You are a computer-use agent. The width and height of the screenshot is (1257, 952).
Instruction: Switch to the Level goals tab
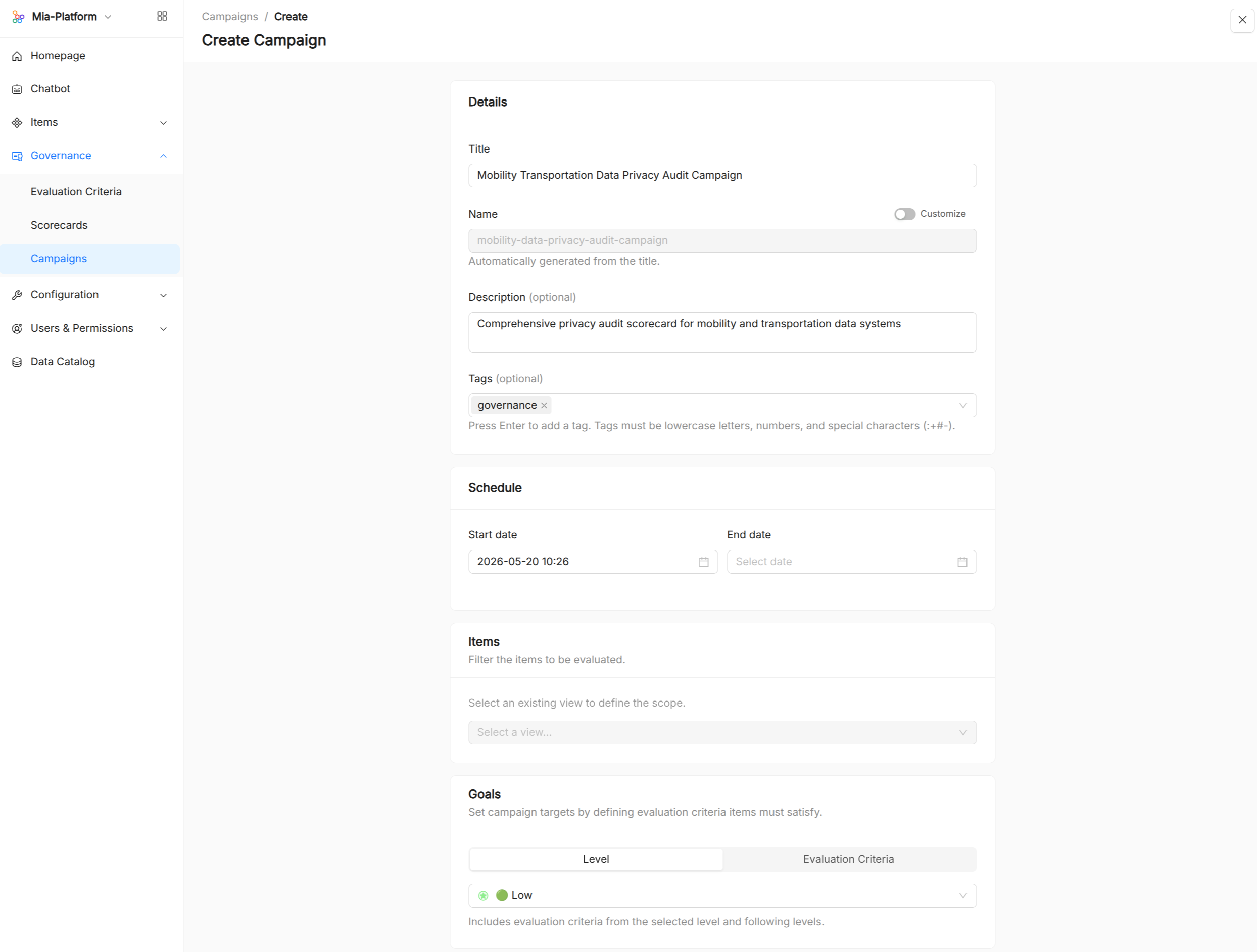[596, 860]
